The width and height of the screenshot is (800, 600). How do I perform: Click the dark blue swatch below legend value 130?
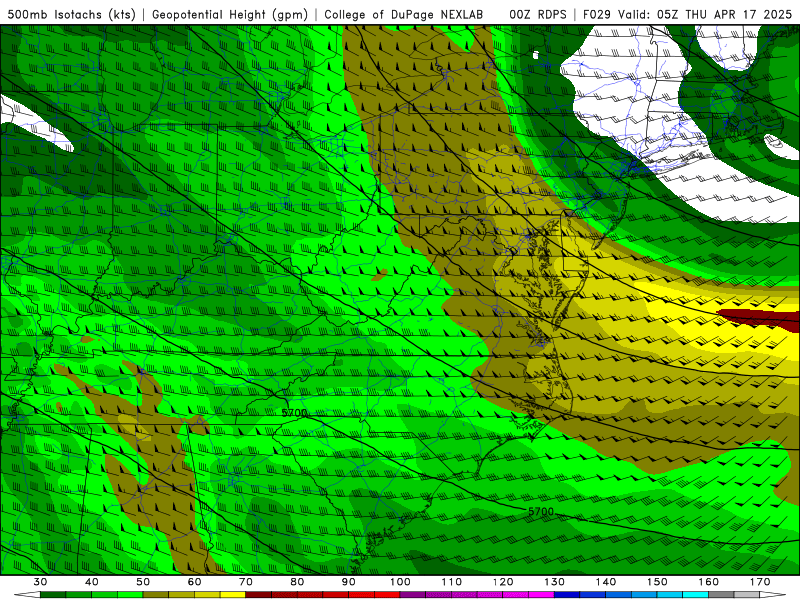coord(567,595)
